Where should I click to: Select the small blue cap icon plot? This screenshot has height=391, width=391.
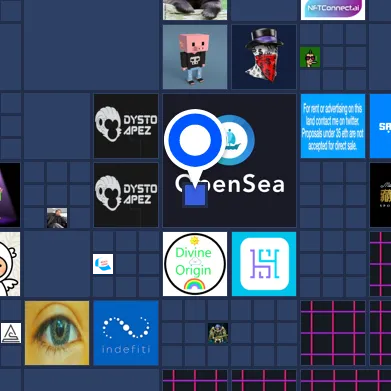pos(103,264)
